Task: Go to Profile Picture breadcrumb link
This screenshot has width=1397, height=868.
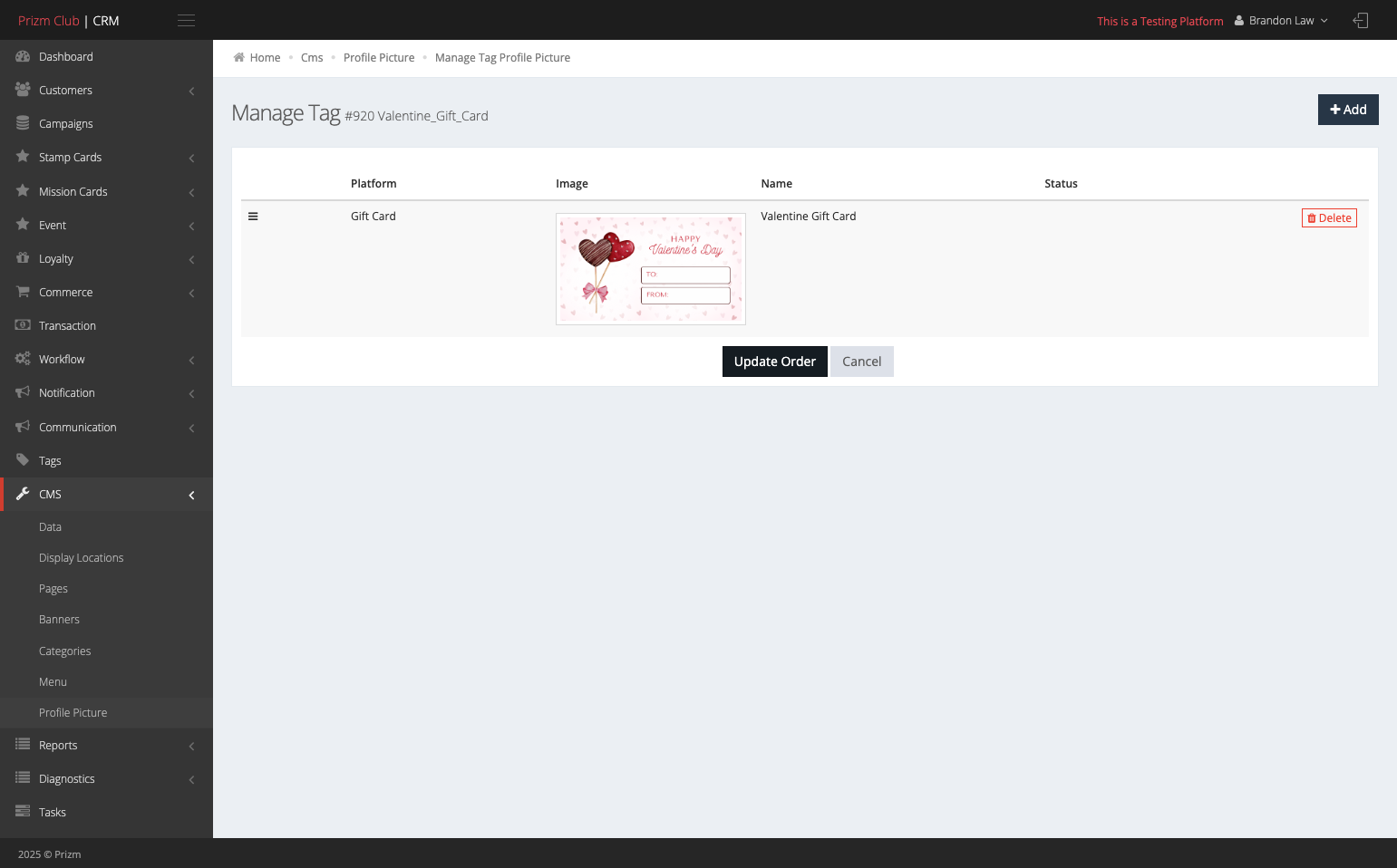Action: pyautogui.click(x=379, y=57)
